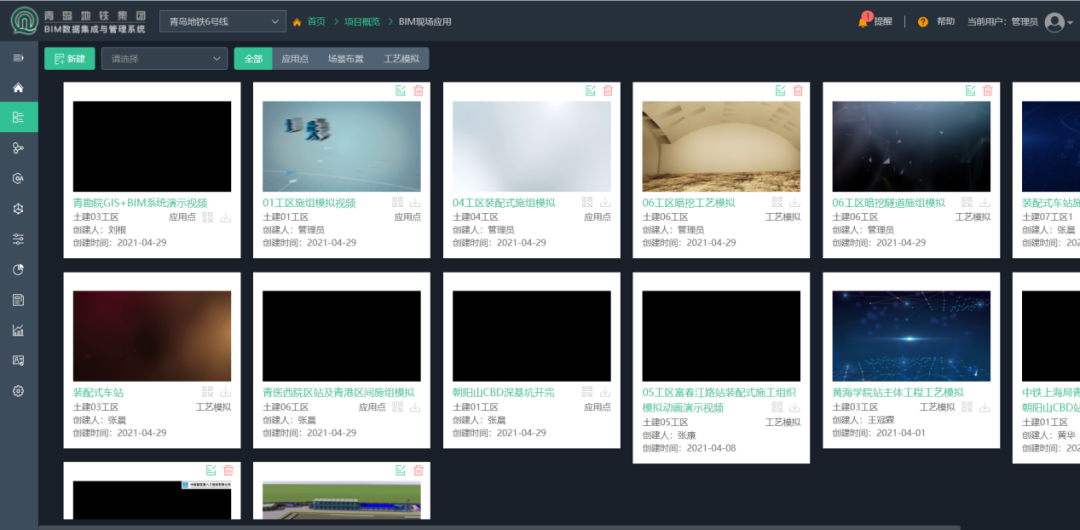1080x530 pixels.
Task: Open the QA icon in sidebar
Action: 19,179
